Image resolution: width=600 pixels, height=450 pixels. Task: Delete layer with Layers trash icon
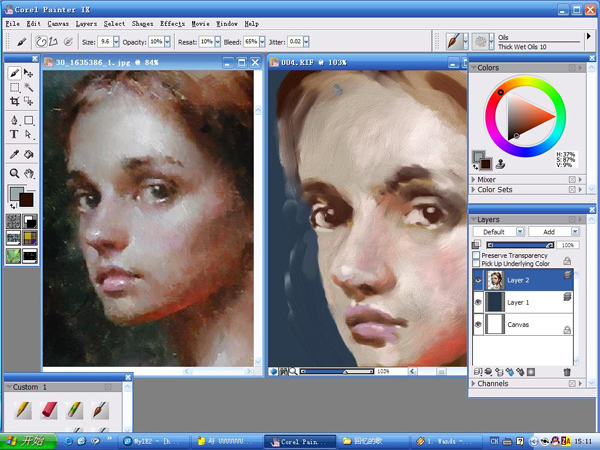click(x=567, y=372)
